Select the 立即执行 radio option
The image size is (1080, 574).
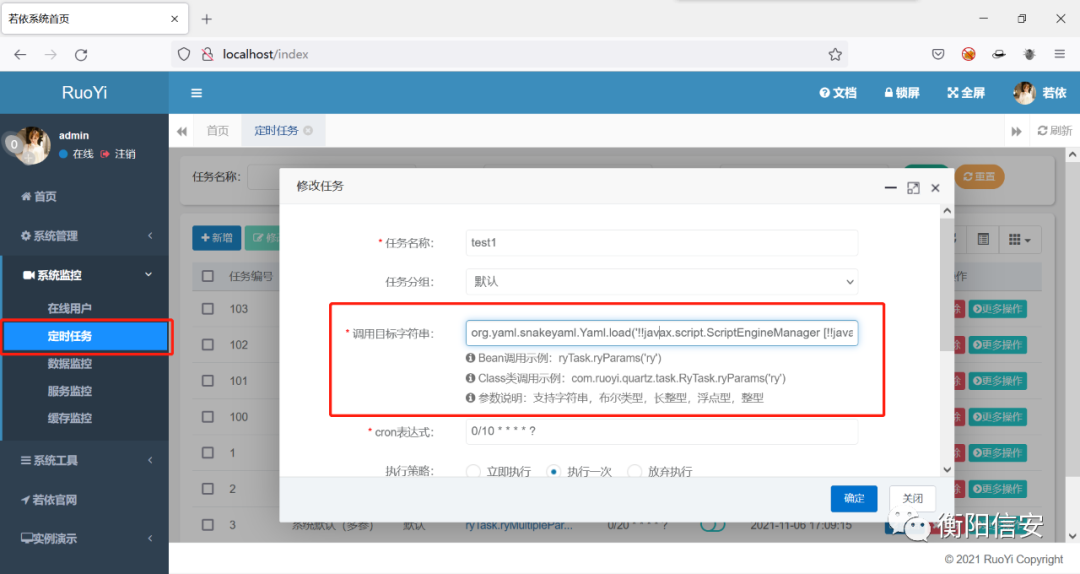(473, 471)
